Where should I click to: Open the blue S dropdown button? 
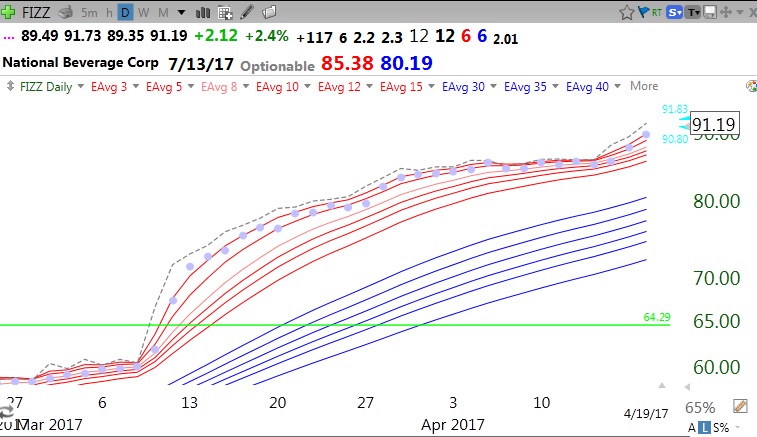pyautogui.click(x=674, y=13)
